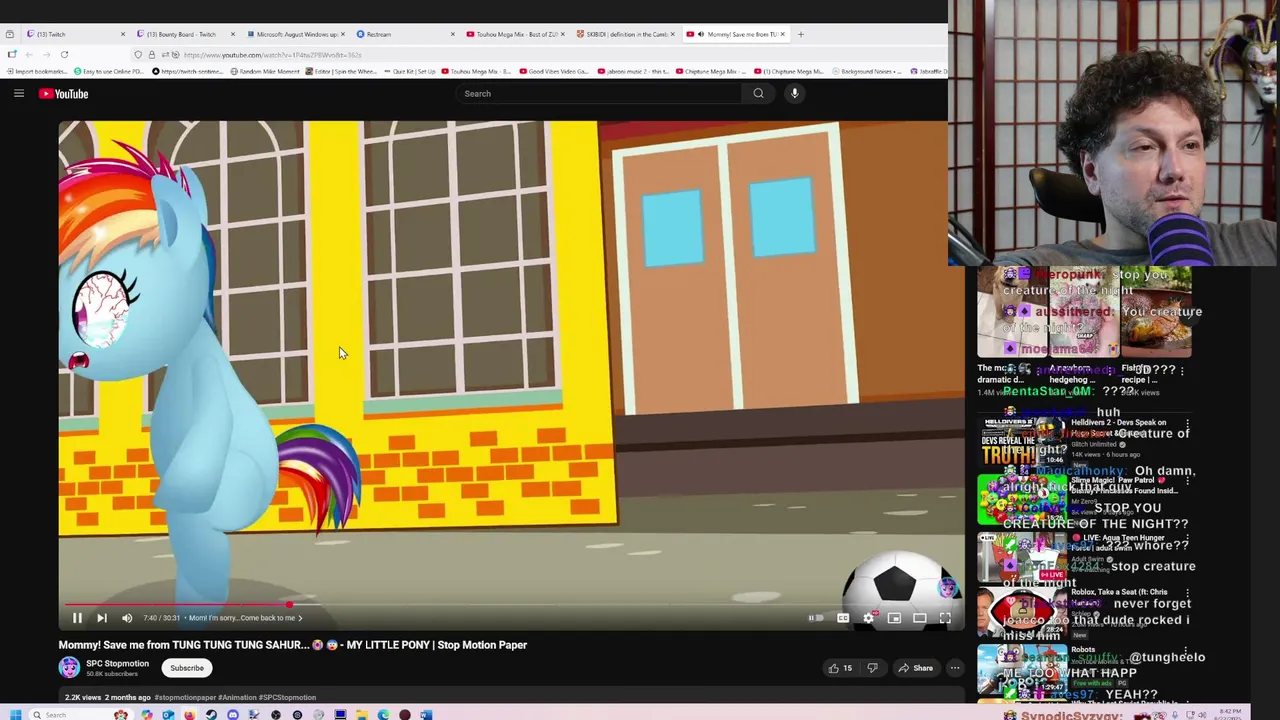This screenshot has height=720, width=1280.
Task: Open Steam from the taskbar
Action: pos(211,715)
